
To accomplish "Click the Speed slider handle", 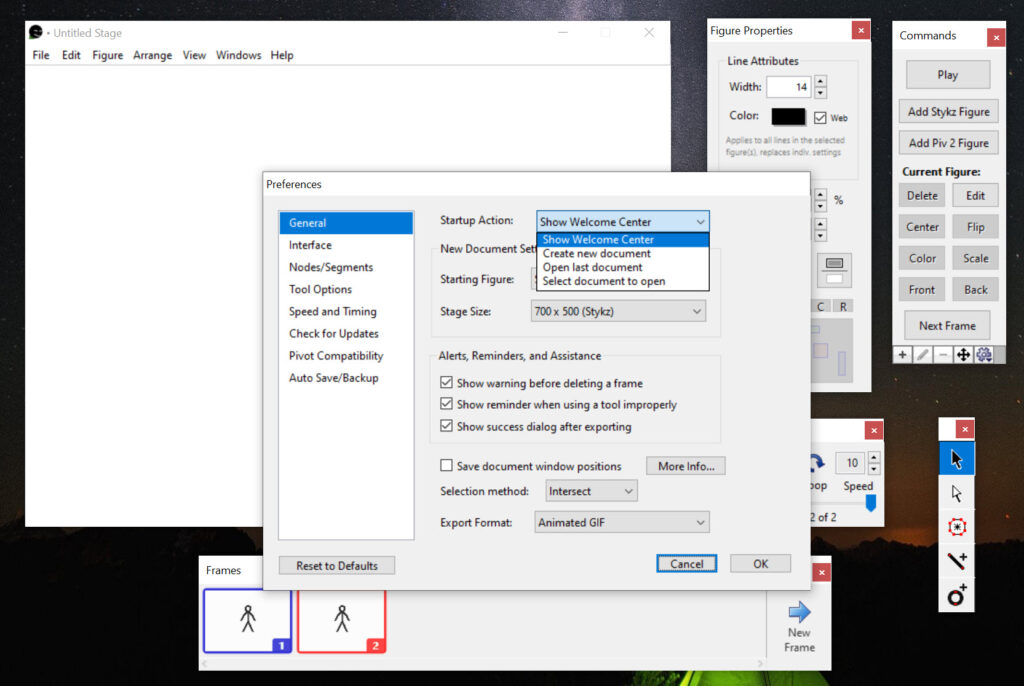I will click(871, 502).
